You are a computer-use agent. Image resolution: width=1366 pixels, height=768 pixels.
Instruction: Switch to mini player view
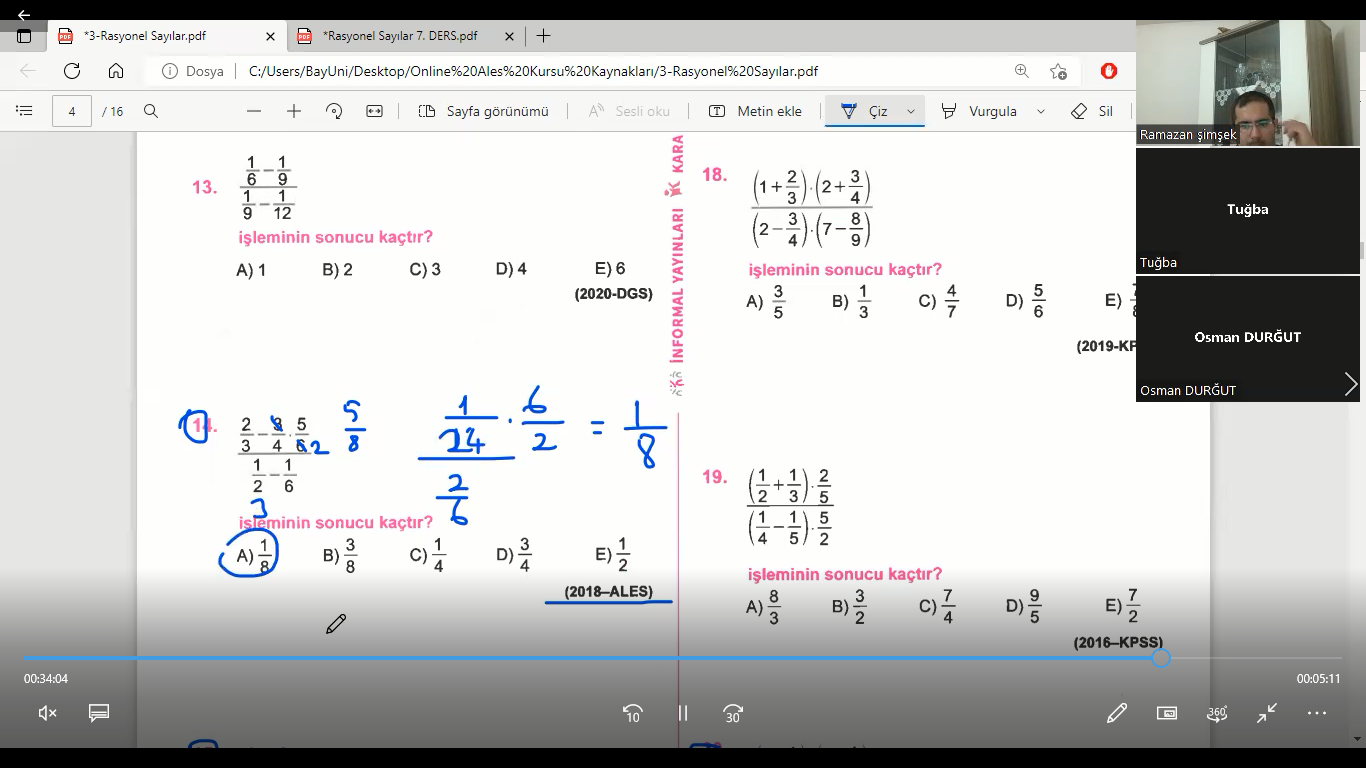pyautogui.click(x=1167, y=713)
